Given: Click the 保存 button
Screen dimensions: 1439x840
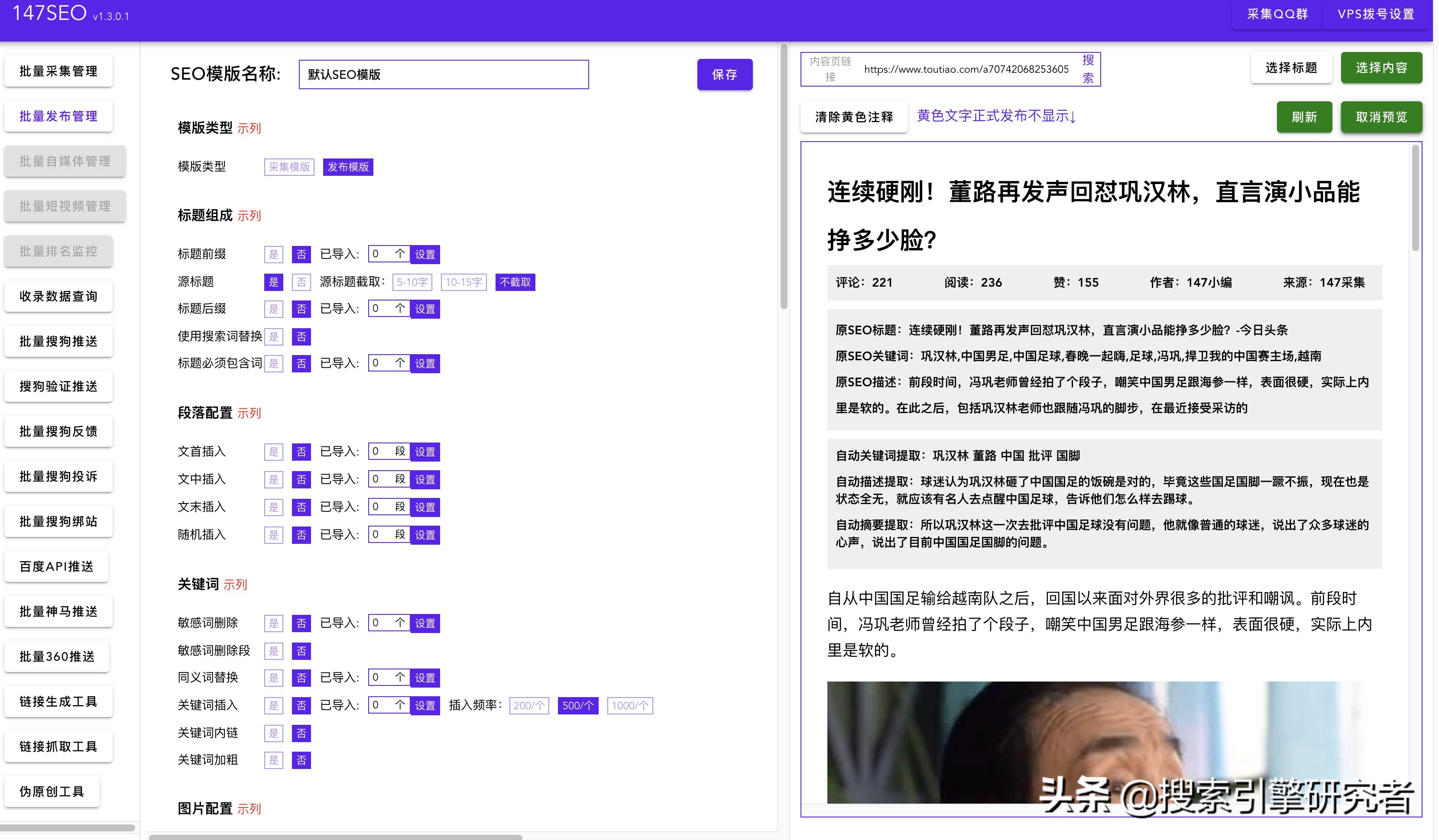Looking at the screenshot, I should pos(724,74).
